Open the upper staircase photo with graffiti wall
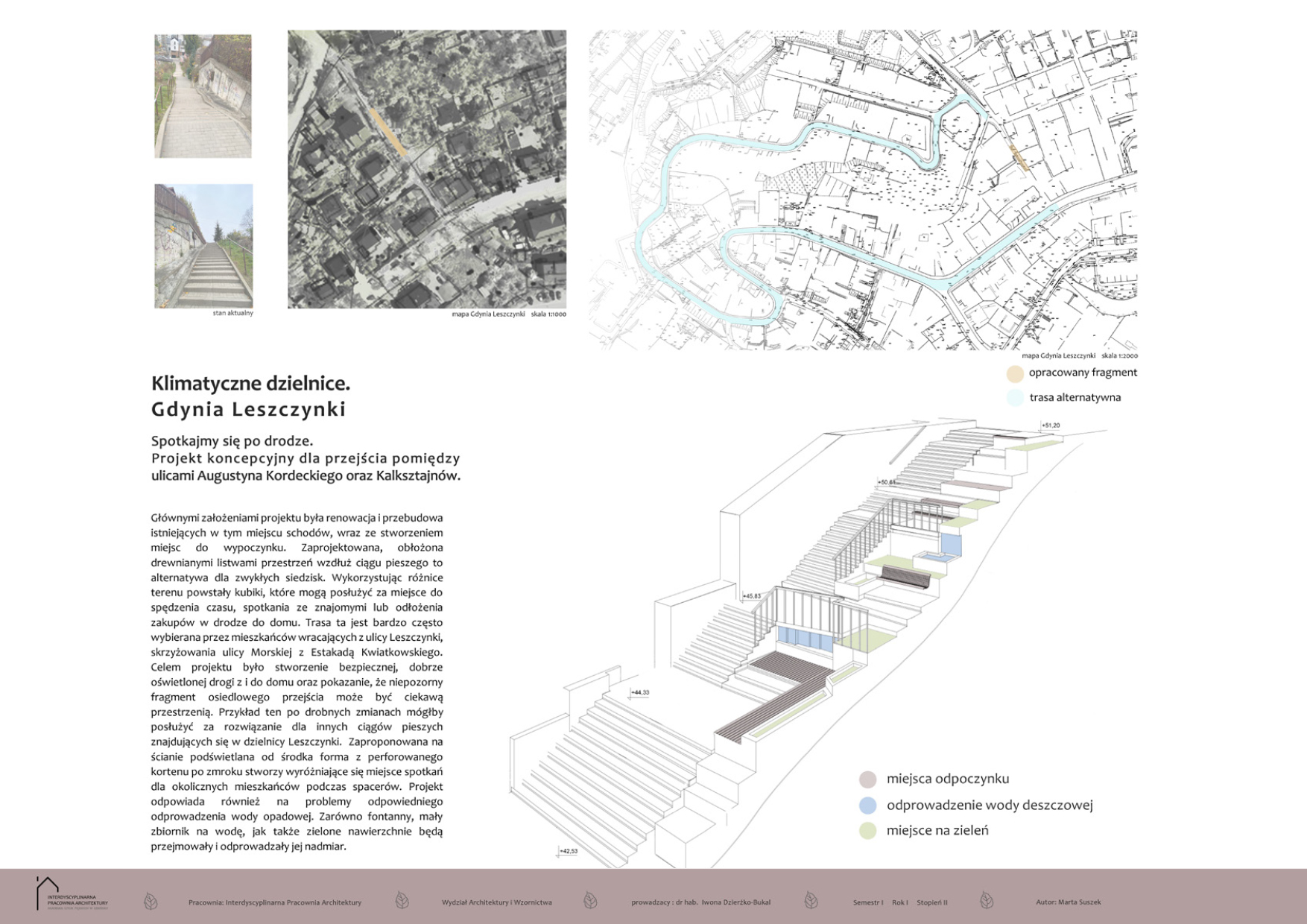The height and width of the screenshot is (924, 1307). point(203,96)
